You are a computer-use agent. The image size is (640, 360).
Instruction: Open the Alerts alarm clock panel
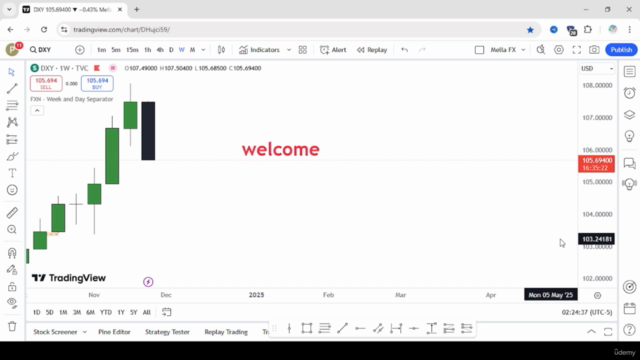point(629,93)
